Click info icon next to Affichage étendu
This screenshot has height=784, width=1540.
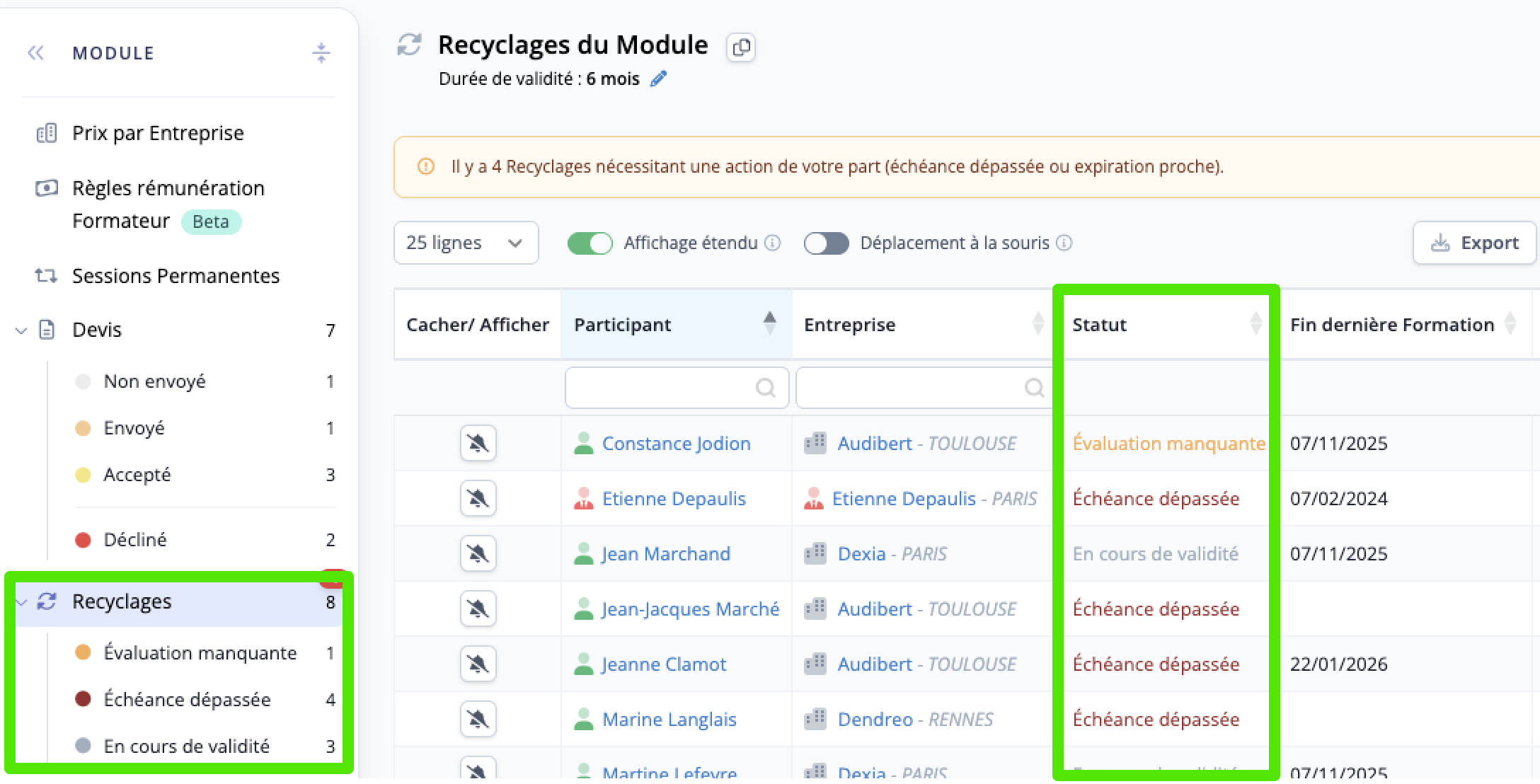pos(773,243)
